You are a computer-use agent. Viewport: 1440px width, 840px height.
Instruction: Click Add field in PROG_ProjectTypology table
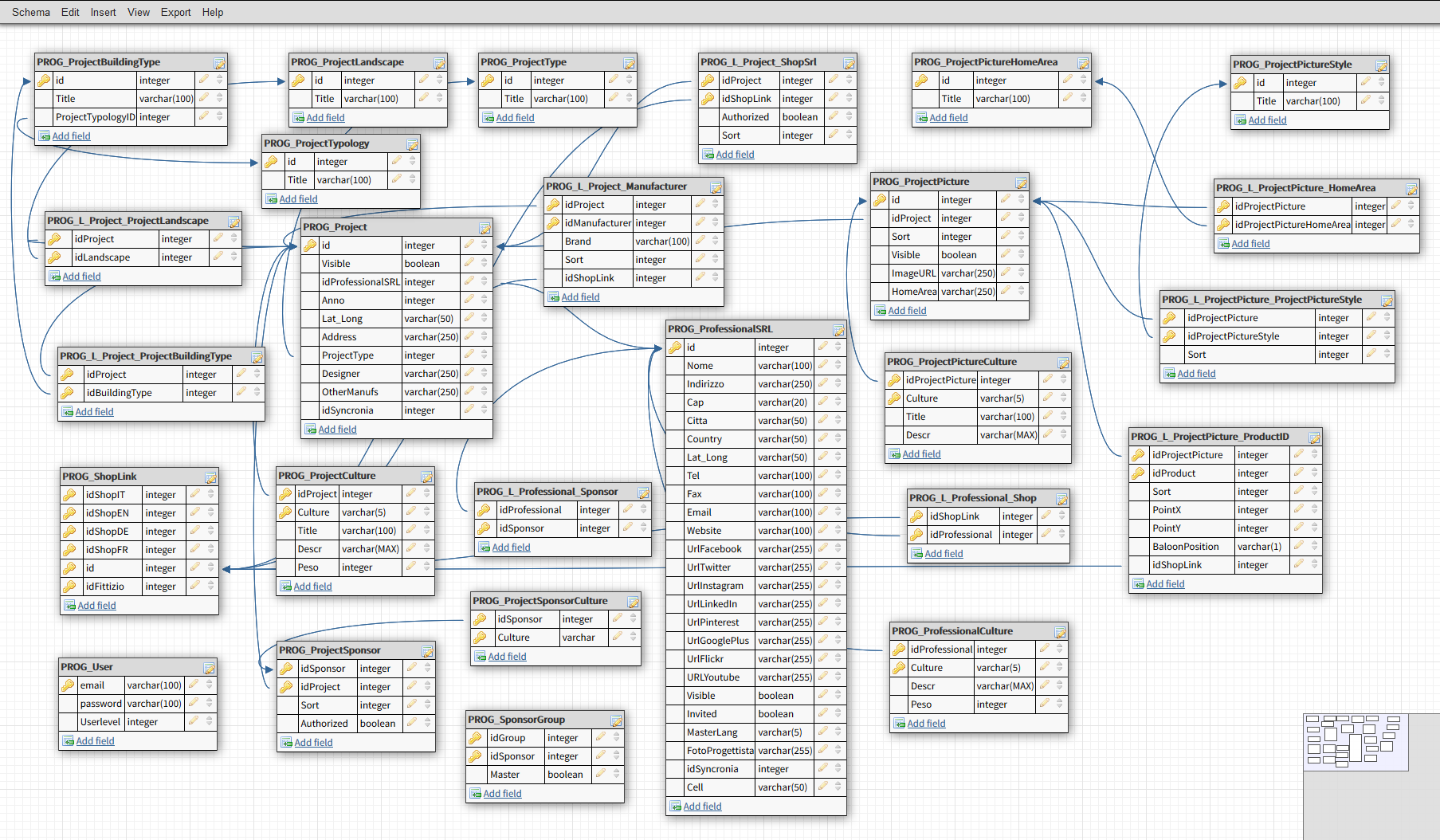298,199
